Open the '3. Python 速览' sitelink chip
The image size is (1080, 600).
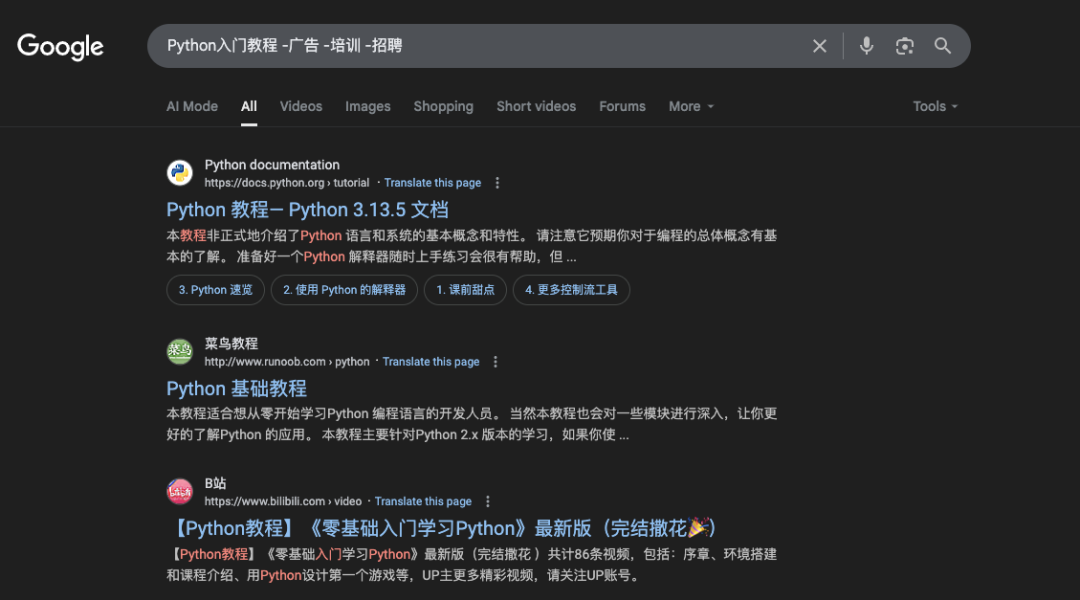[216, 290]
